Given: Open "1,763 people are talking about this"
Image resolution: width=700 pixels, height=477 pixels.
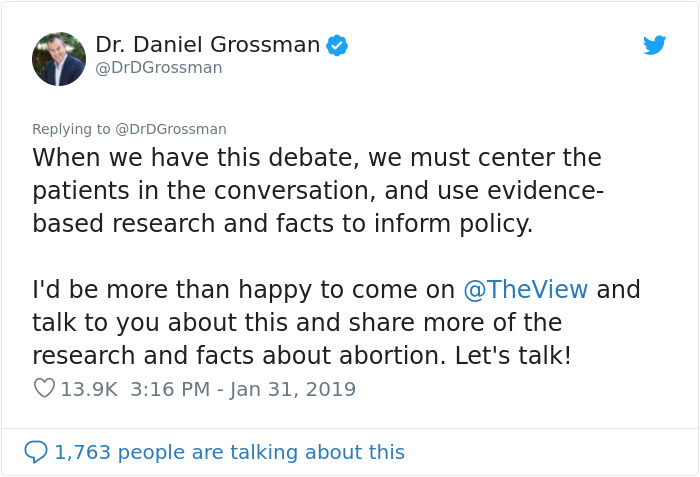Looking at the screenshot, I should click(x=229, y=452).
